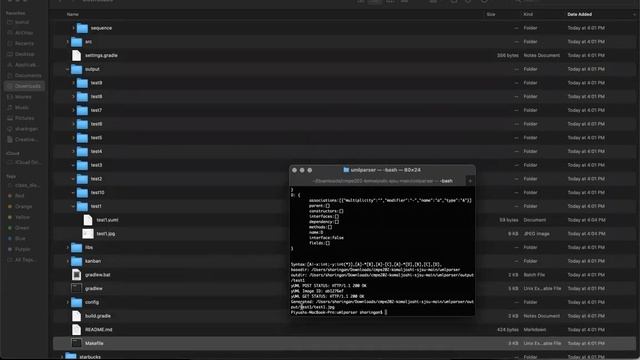Select the build.gradle file icon
Viewport: 640px width, 360px height.
76,316
